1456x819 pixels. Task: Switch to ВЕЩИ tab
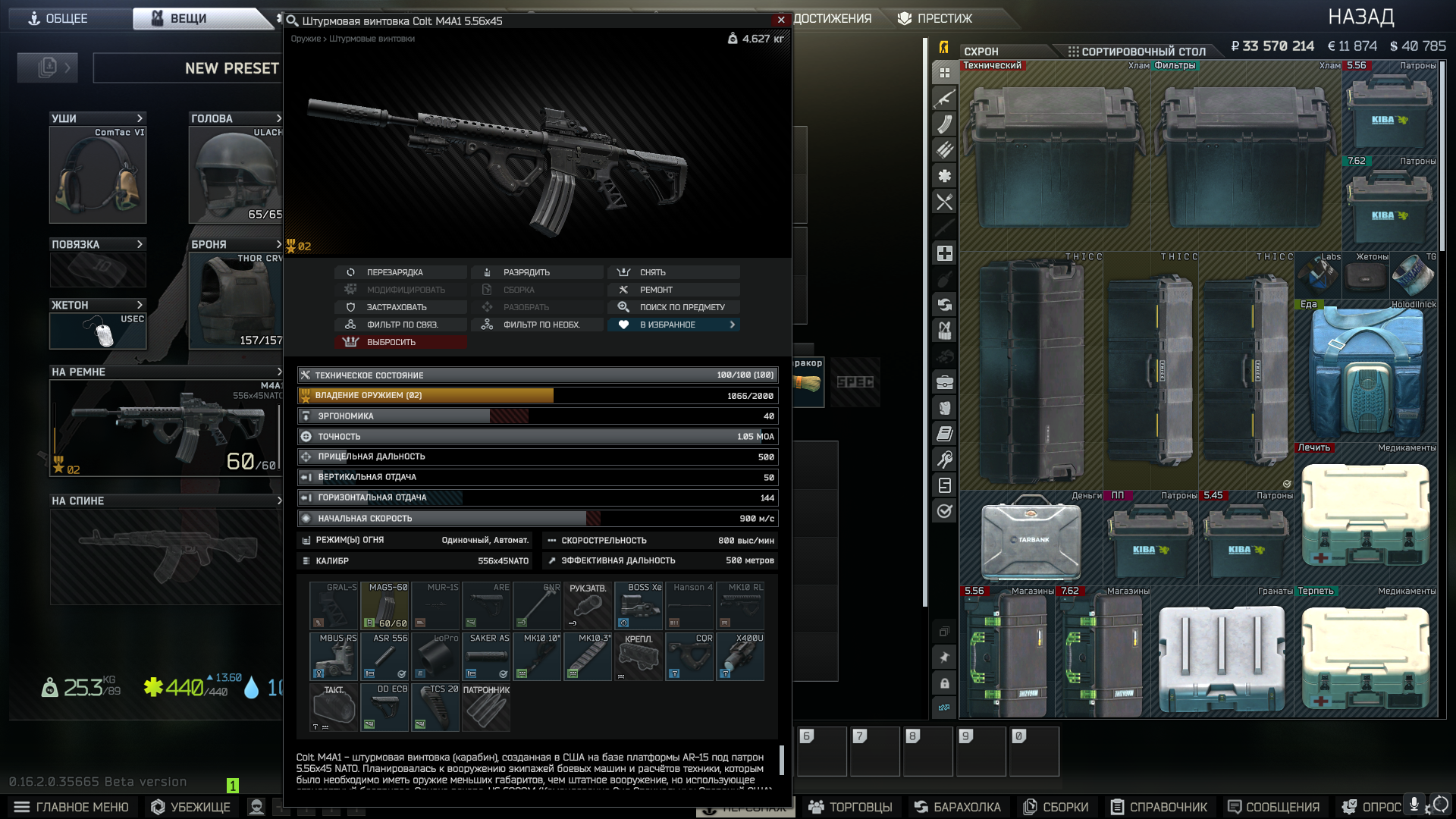(x=199, y=18)
